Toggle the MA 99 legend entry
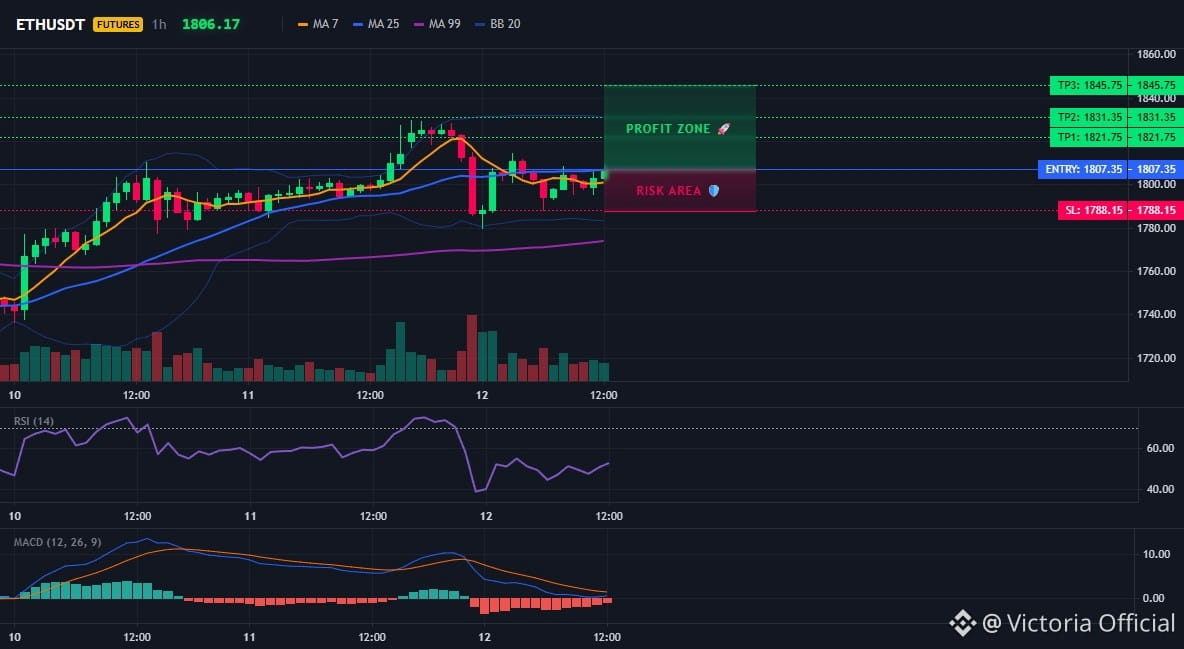The image size is (1184, 649). click(437, 24)
